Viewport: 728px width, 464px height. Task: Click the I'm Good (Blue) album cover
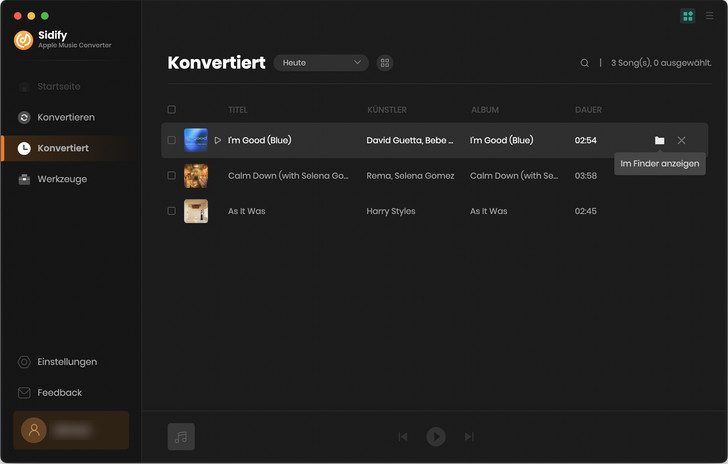point(196,140)
